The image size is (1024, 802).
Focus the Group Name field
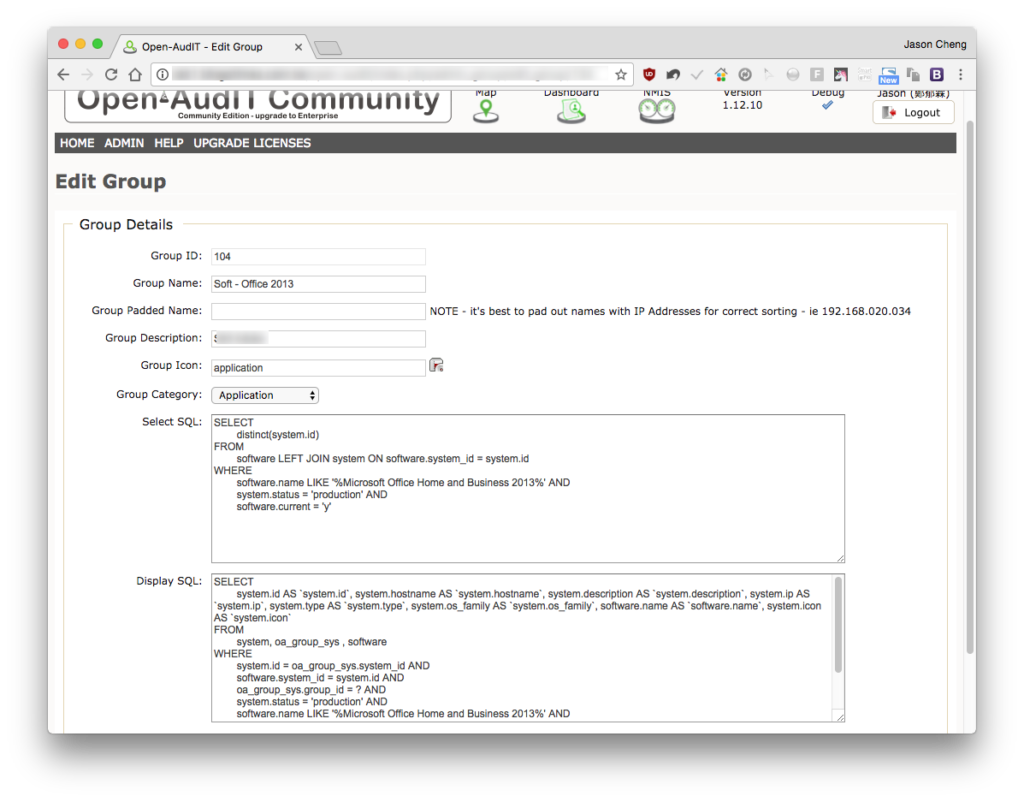pyautogui.click(x=318, y=284)
